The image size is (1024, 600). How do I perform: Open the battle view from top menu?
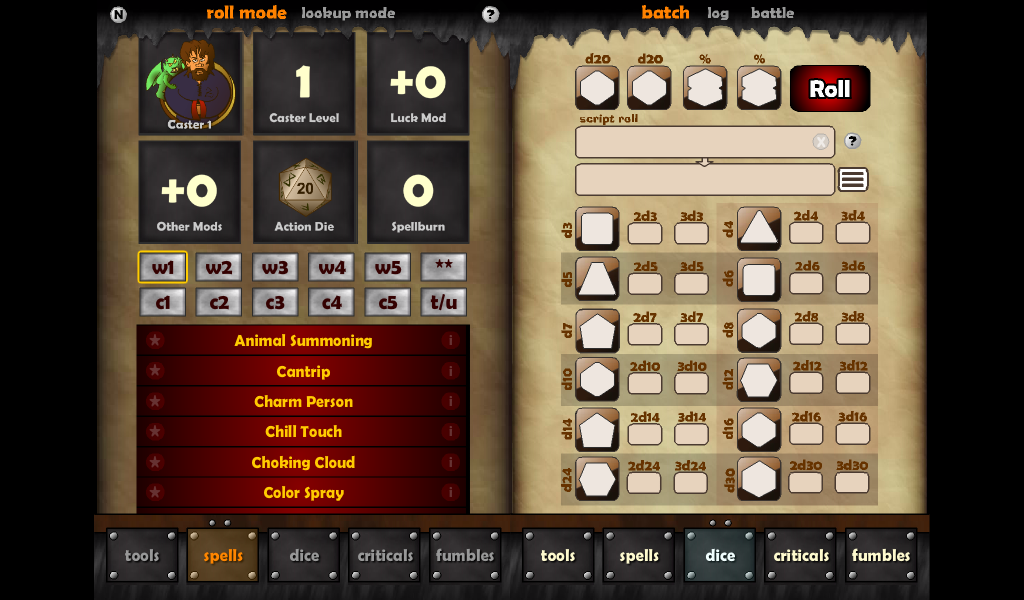pyautogui.click(x=772, y=14)
